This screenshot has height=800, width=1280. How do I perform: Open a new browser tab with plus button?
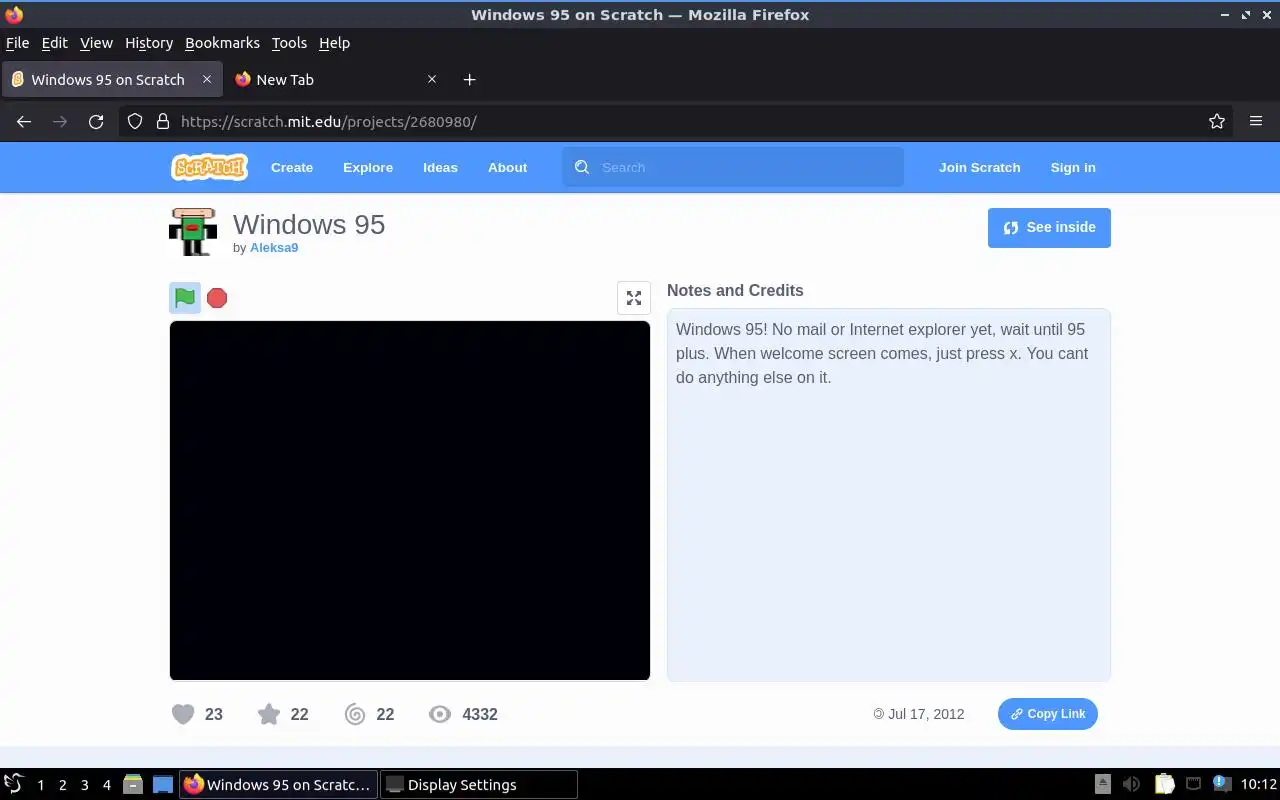pos(469,80)
